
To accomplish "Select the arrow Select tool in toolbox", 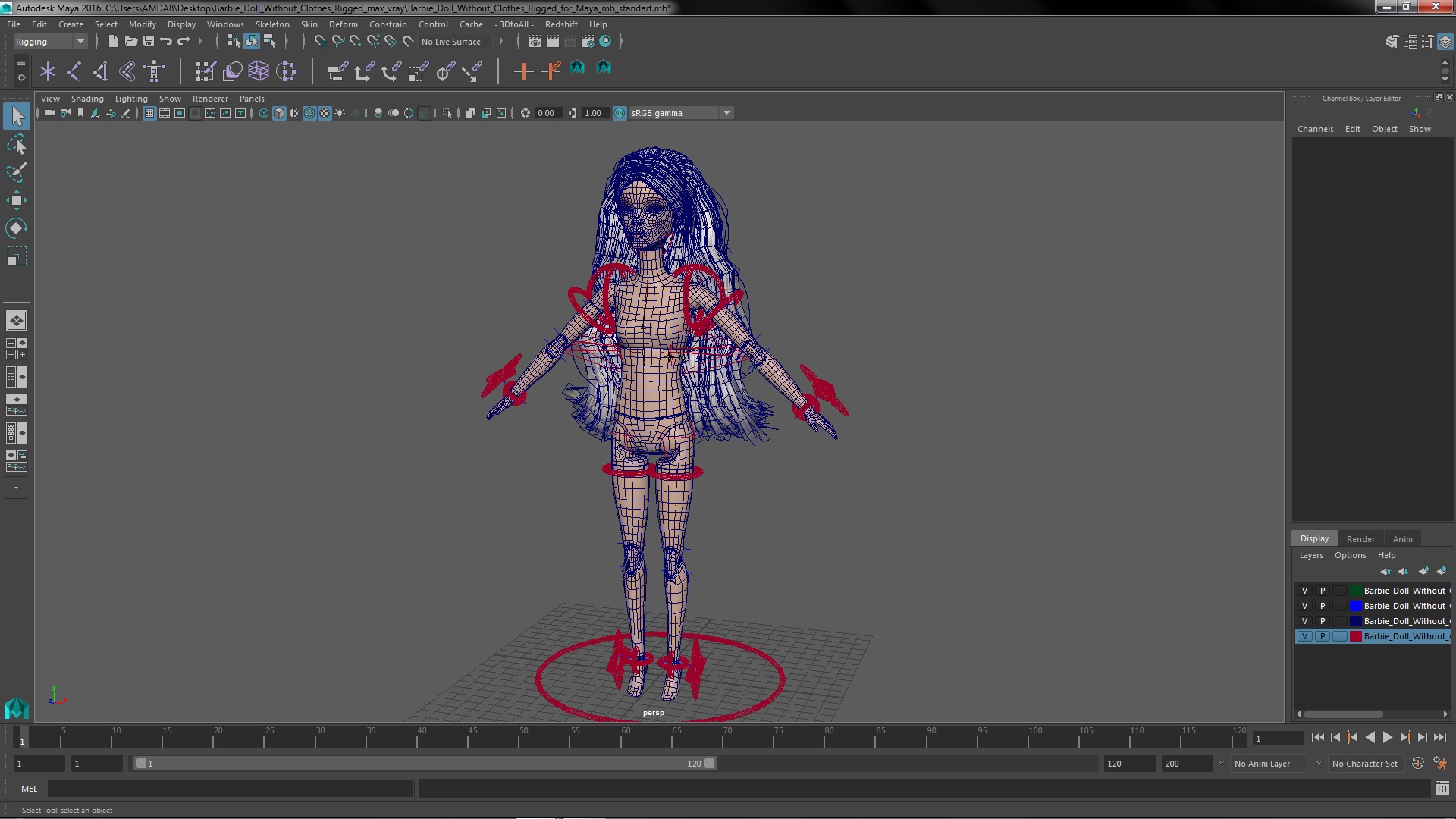I will pos(17,116).
